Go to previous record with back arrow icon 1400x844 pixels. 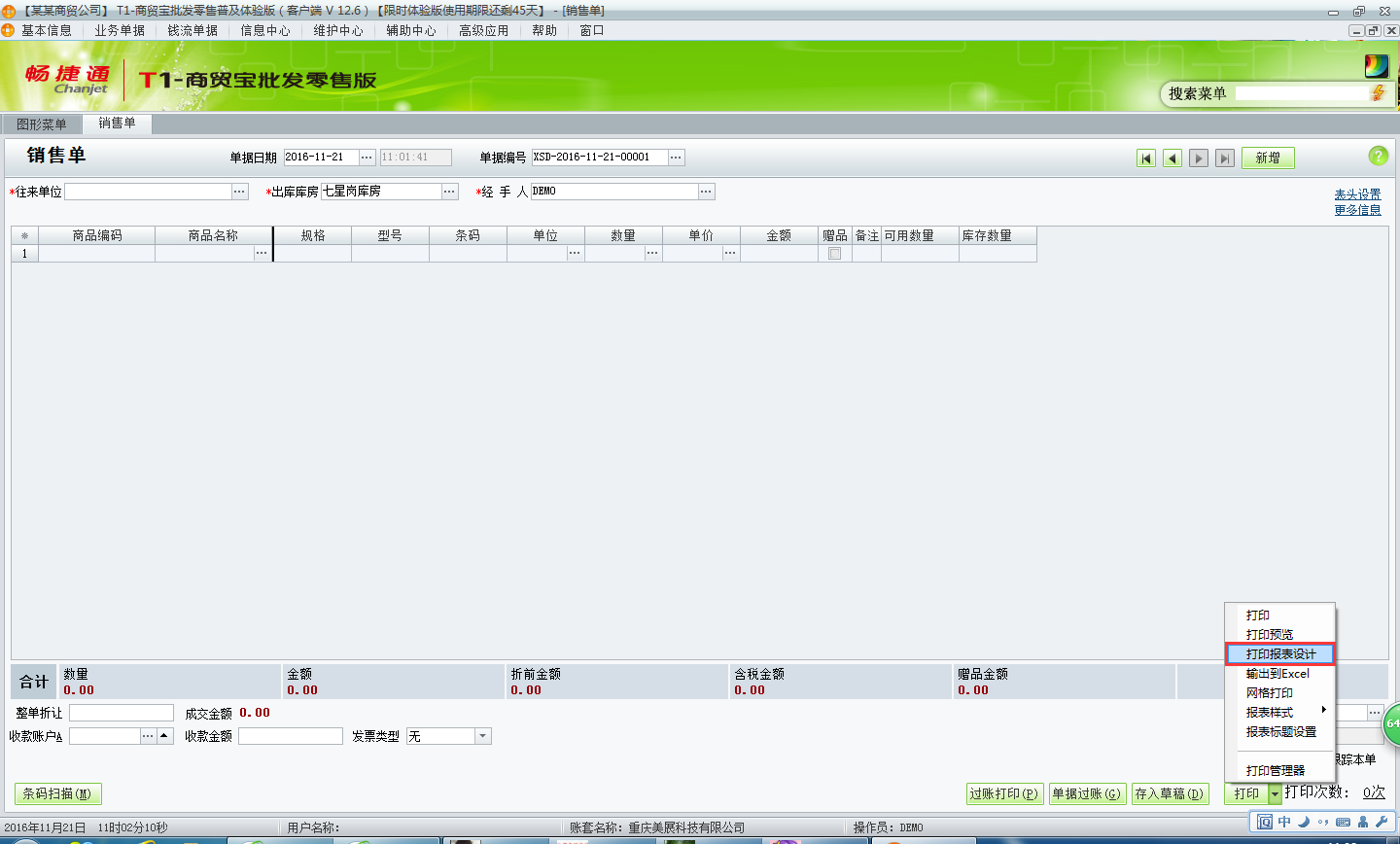point(1172,157)
